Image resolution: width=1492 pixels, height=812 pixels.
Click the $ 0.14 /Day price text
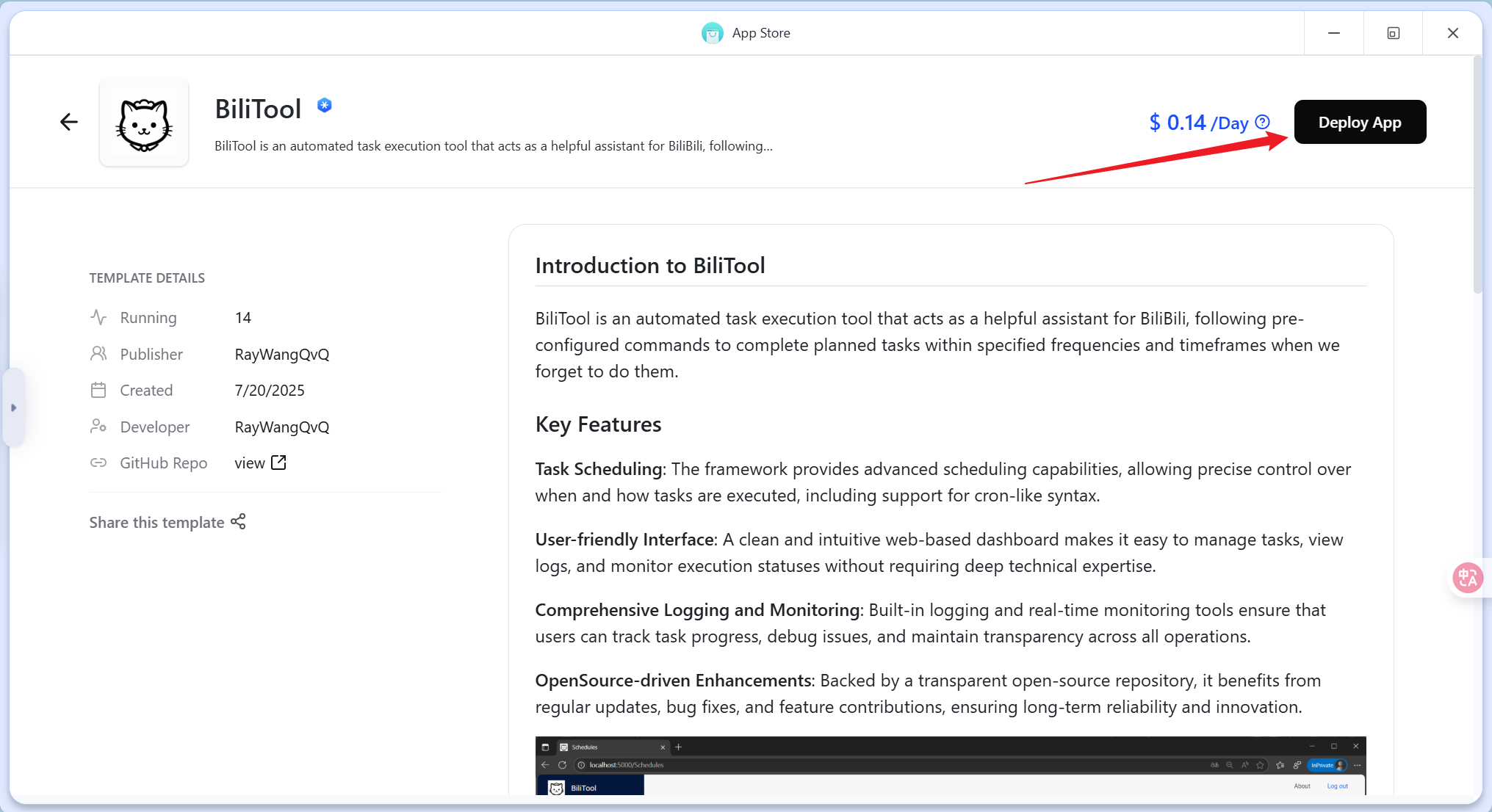pyautogui.click(x=1198, y=123)
